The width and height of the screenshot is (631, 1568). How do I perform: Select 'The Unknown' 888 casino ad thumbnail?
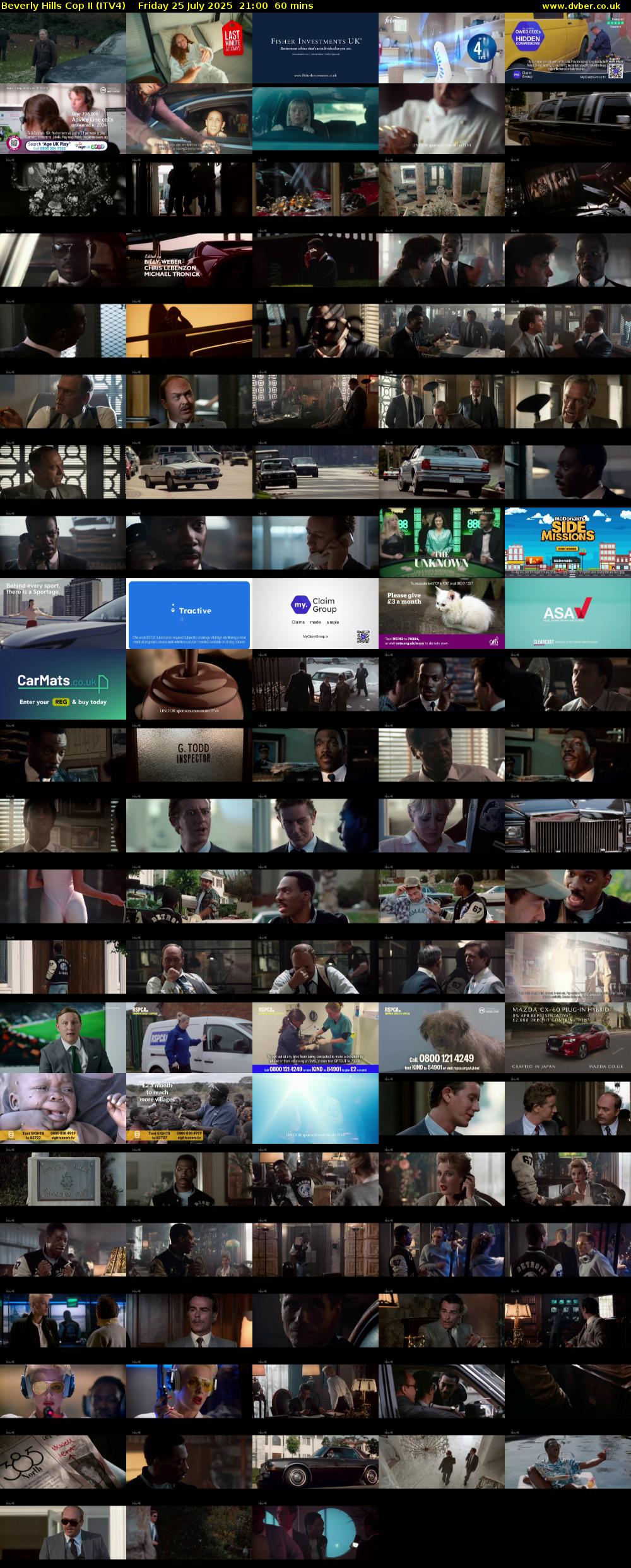coord(442,543)
